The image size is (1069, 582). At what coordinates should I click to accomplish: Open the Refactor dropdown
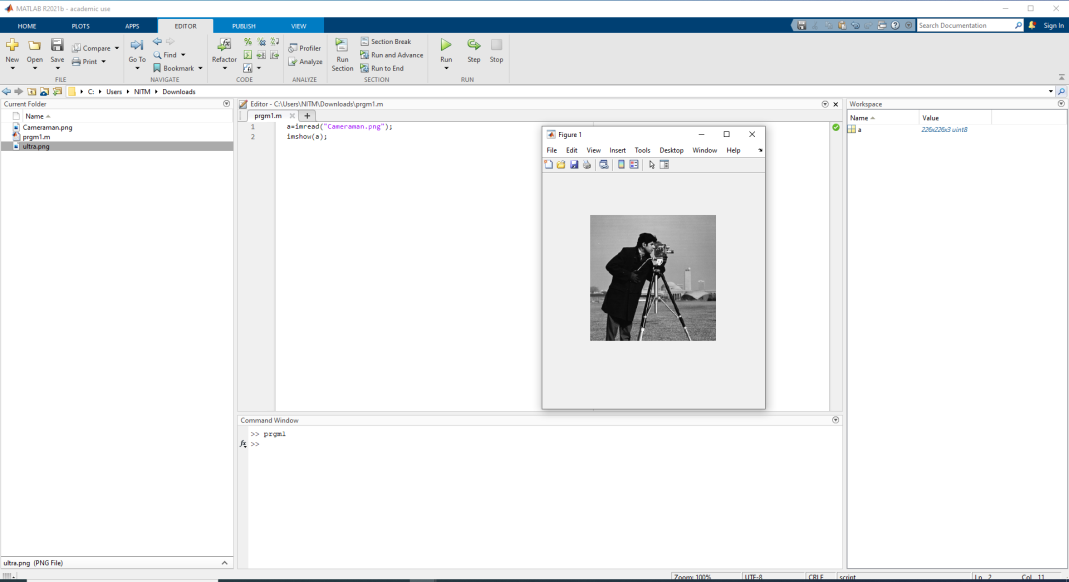[224, 69]
